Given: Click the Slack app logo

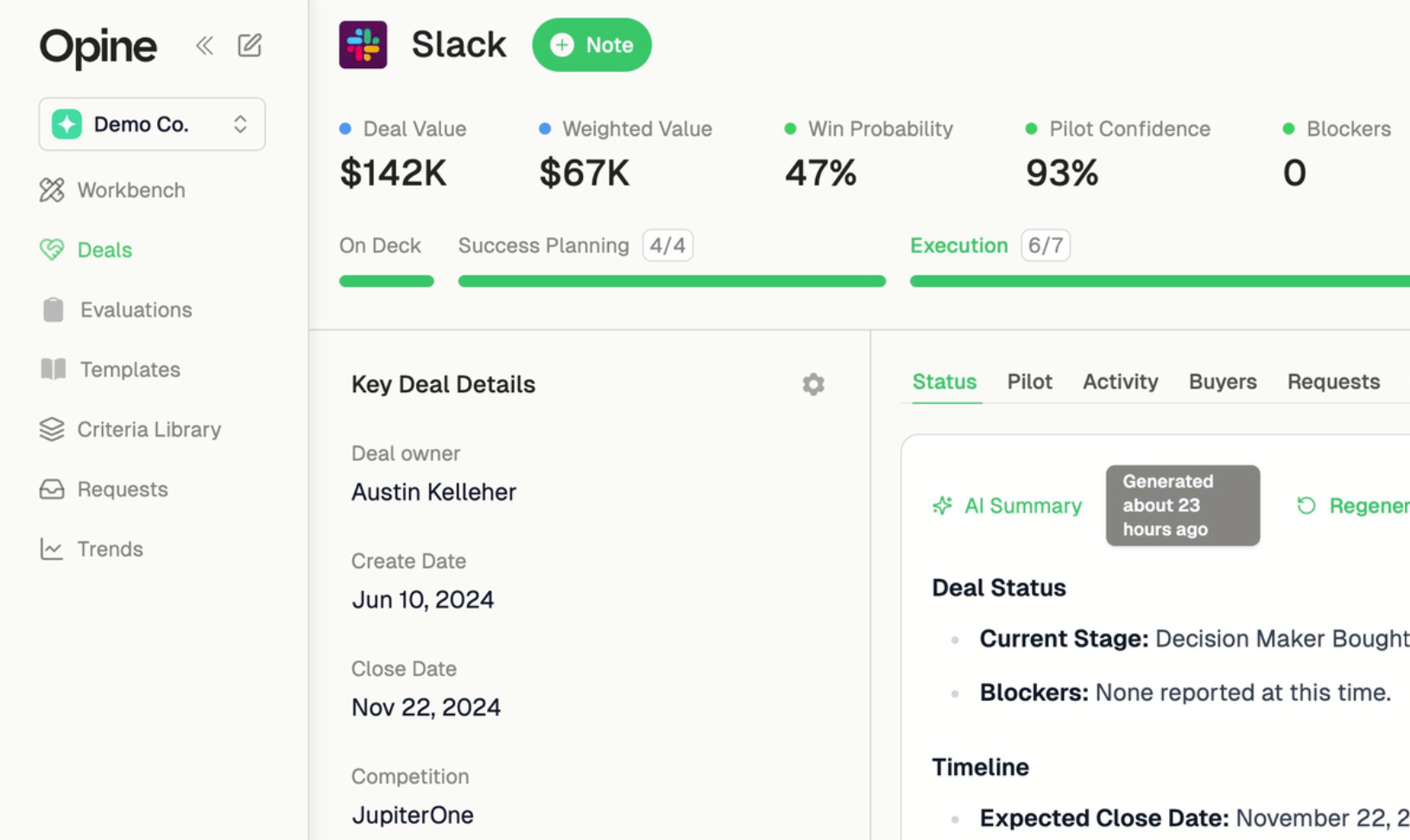Looking at the screenshot, I should (363, 45).
